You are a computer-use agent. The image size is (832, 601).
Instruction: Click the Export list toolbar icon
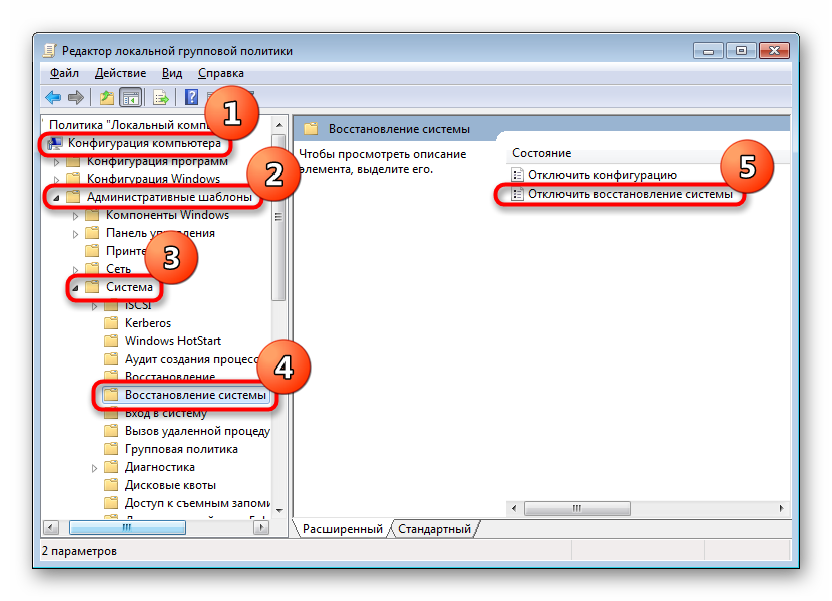[x=160, y=97]
